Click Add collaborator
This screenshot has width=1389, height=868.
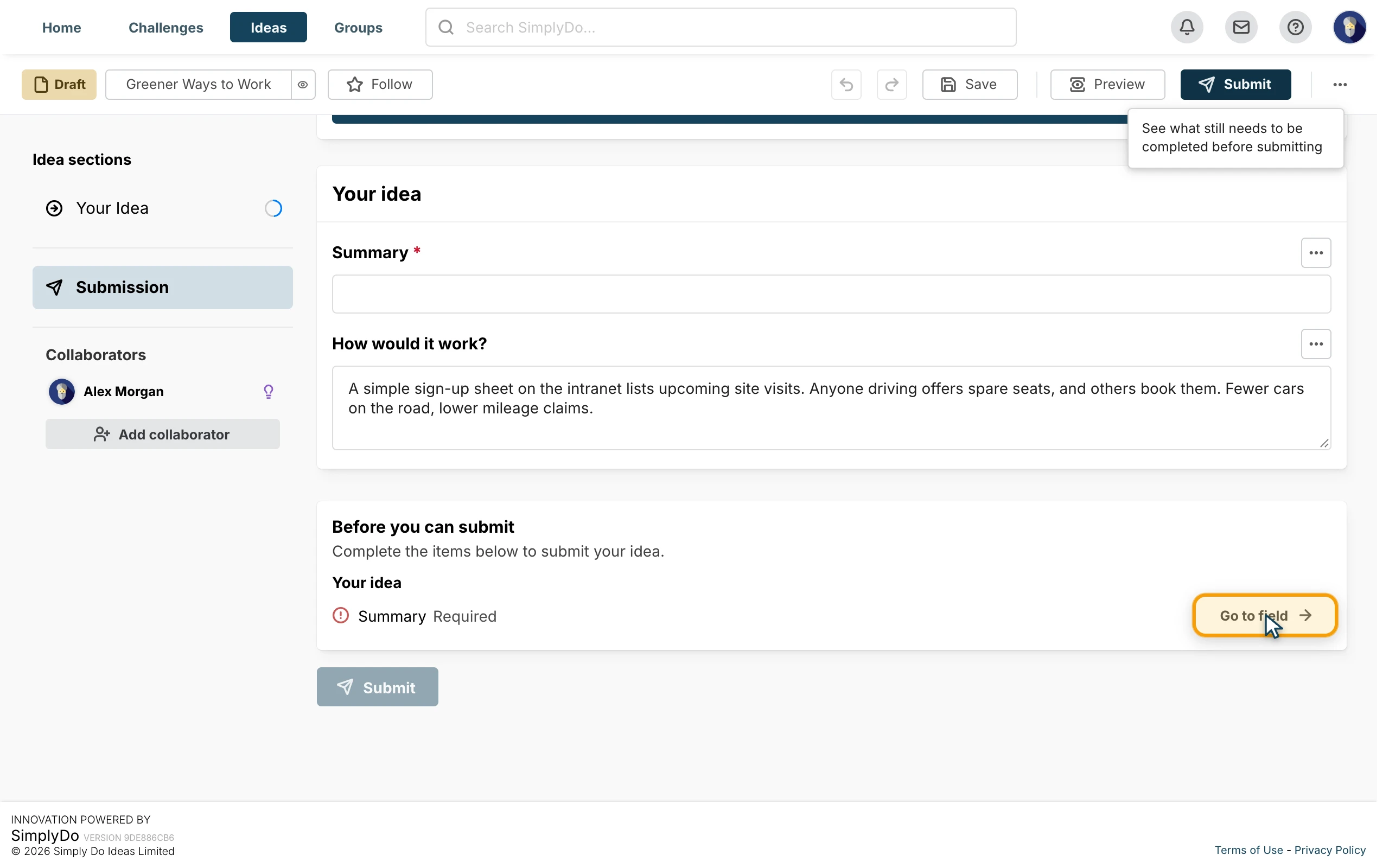[x=162, y=434]
